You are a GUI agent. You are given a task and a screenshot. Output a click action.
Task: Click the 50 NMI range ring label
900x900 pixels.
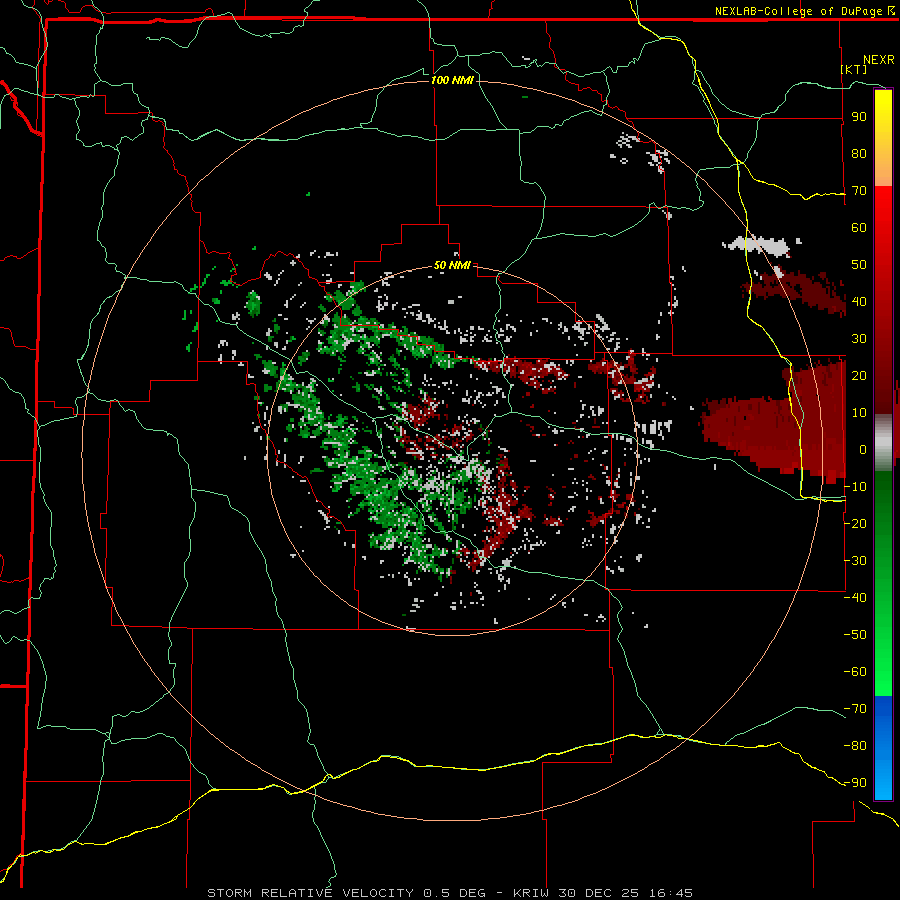tap(452, 265)
